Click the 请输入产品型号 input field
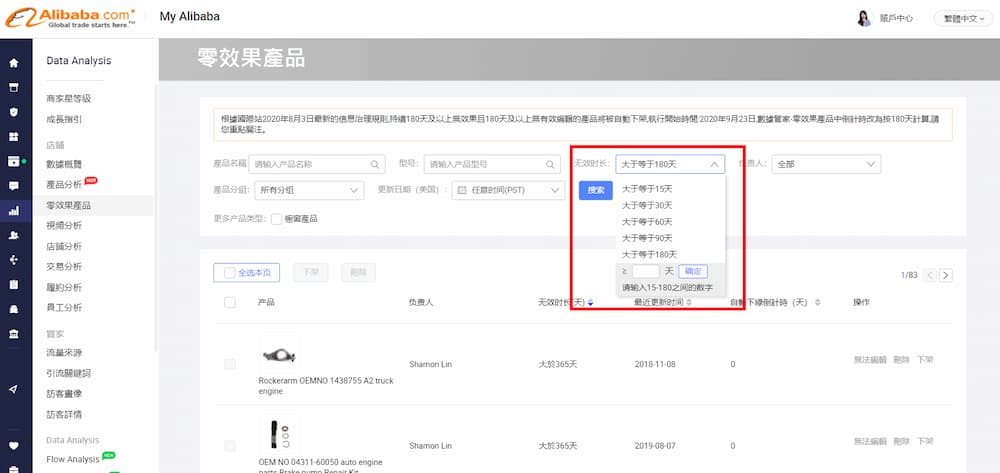This screenshot has height=473, width=1000. coord(492,164)
